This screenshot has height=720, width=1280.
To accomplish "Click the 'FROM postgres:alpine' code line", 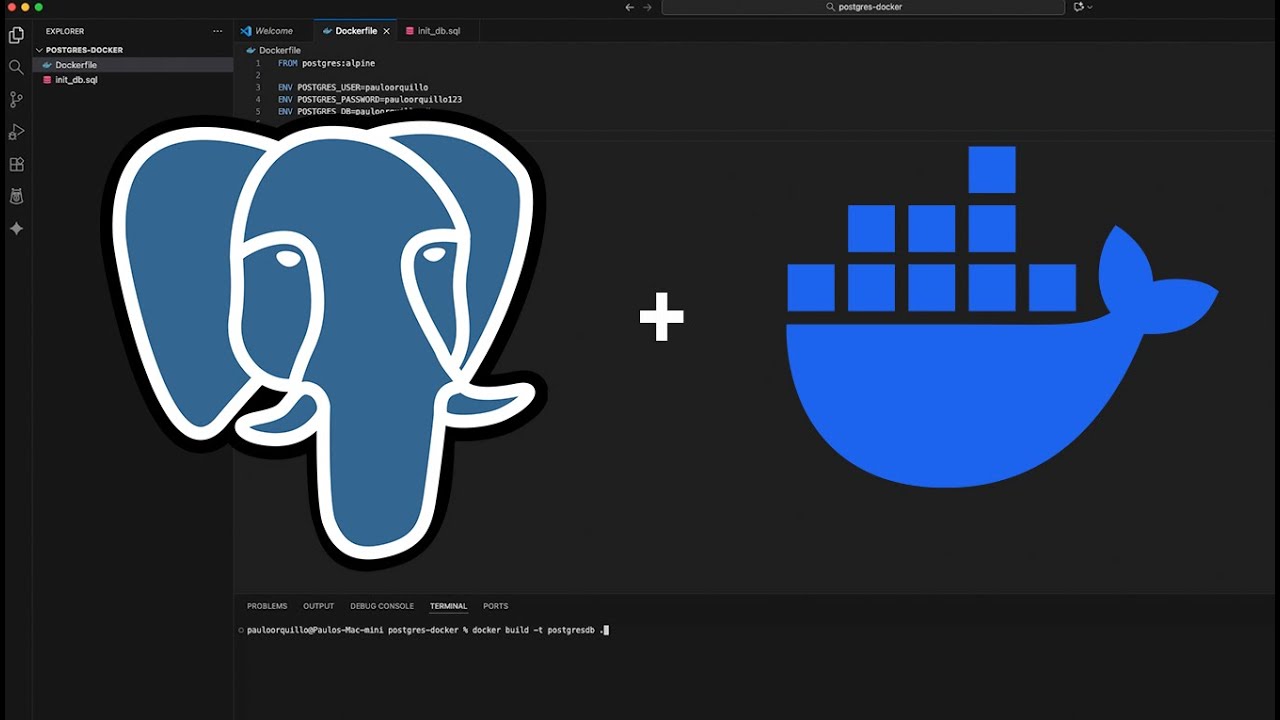I will 326,63.
